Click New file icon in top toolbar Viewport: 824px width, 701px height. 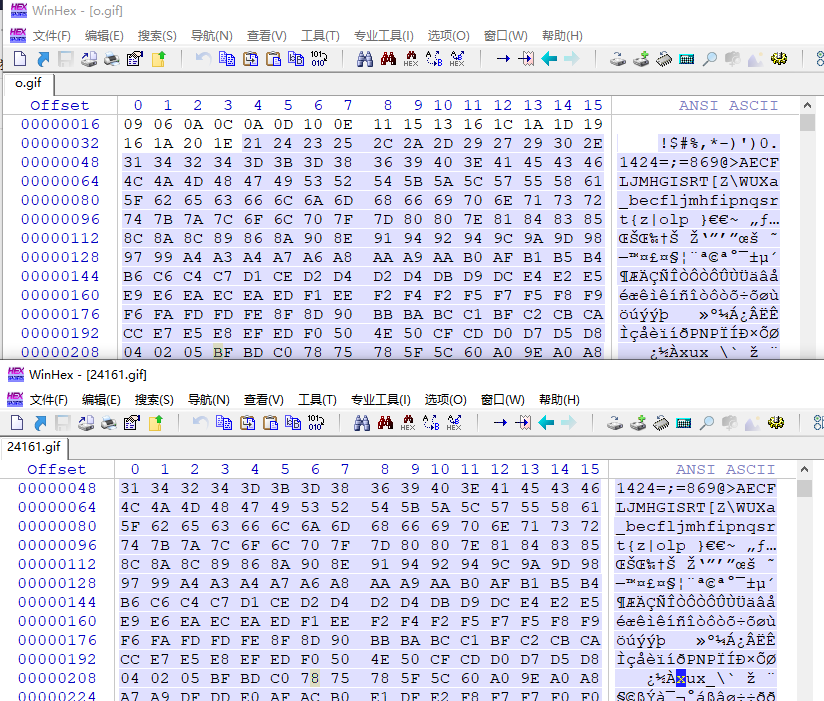(20, 59)
